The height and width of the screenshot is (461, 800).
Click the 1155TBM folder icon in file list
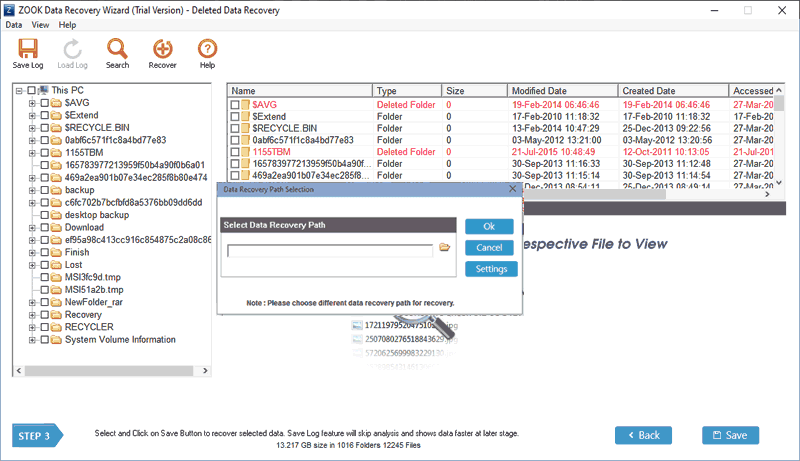click(x=246, y=152)
